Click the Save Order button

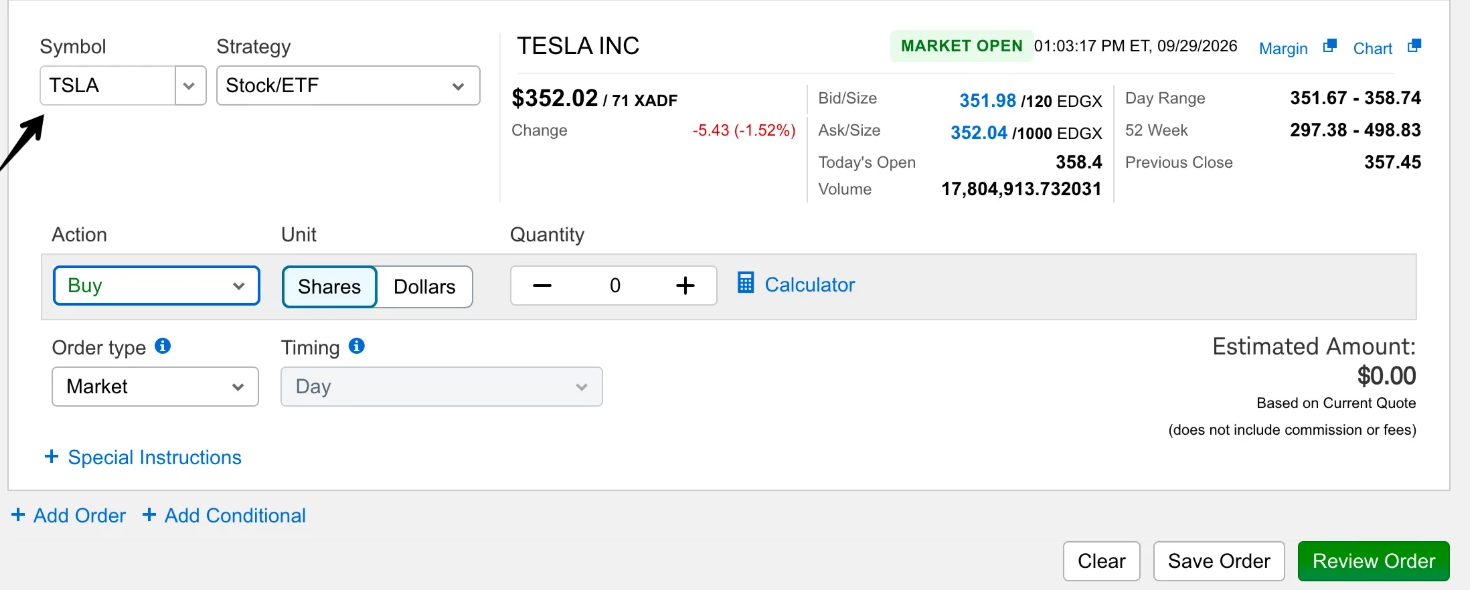pyautogui.click(x=1219, y=561)
